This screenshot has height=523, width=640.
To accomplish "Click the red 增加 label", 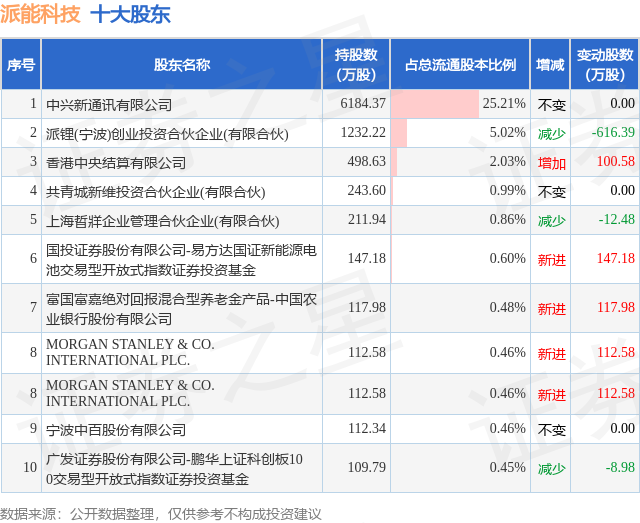I will [x=551, y=163].
